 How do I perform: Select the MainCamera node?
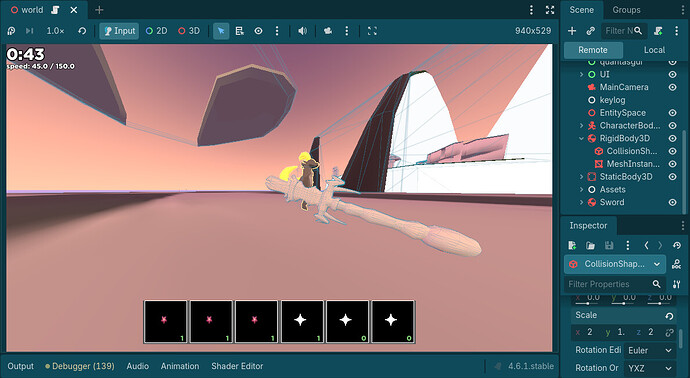pos(624,87)
